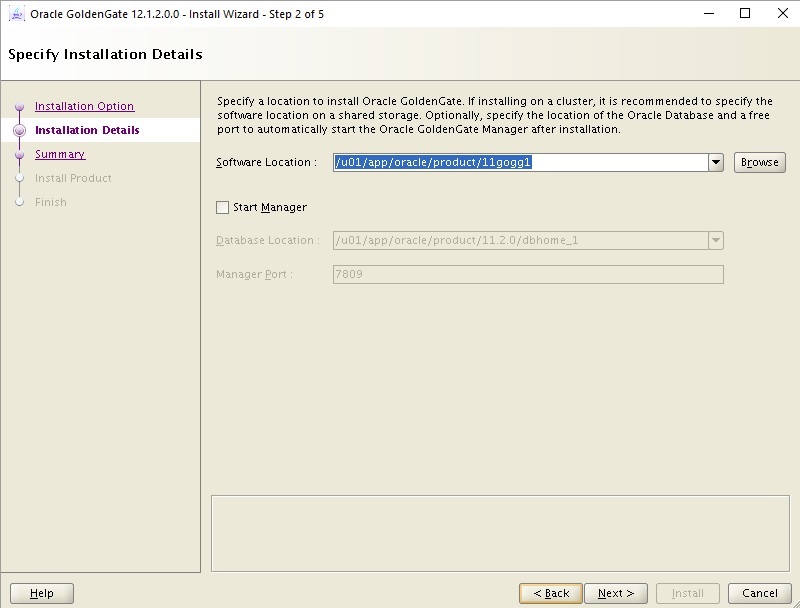The width and height of the screenshot is (800, 608).
Task: Click into the Software Location text field
Action: pos(520,162)
